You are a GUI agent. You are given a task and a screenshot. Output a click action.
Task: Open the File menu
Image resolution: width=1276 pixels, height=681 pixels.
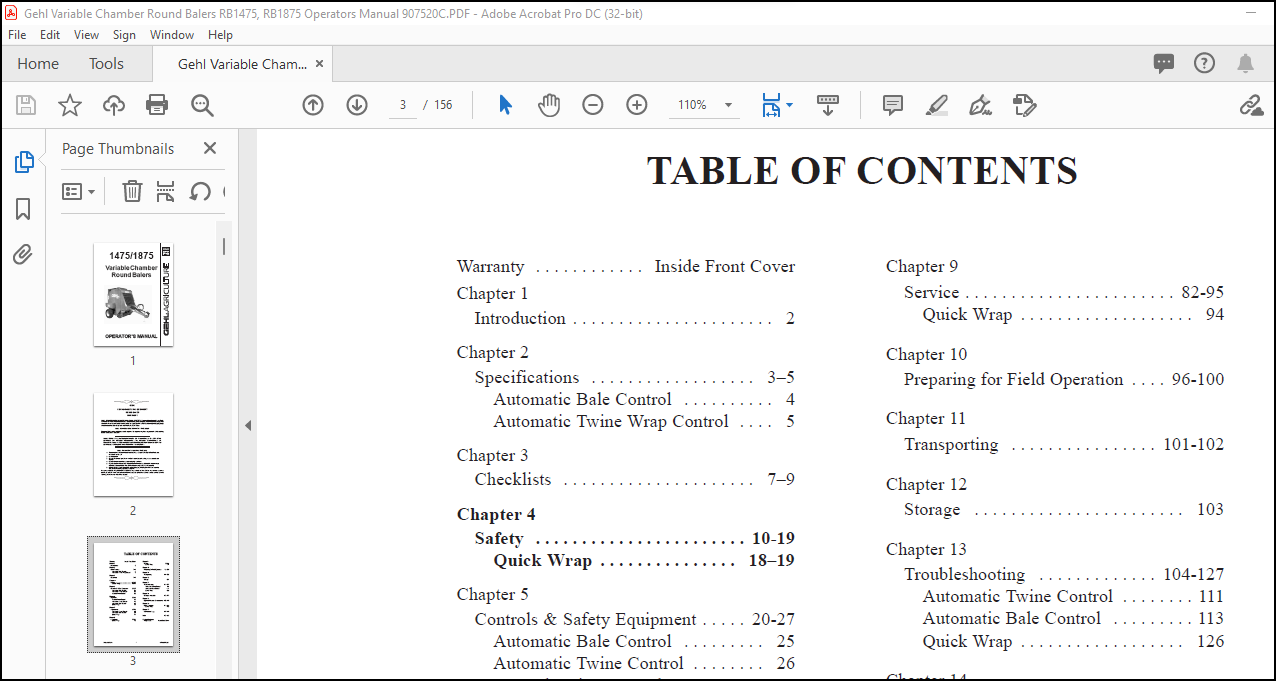tap(17, 34)
